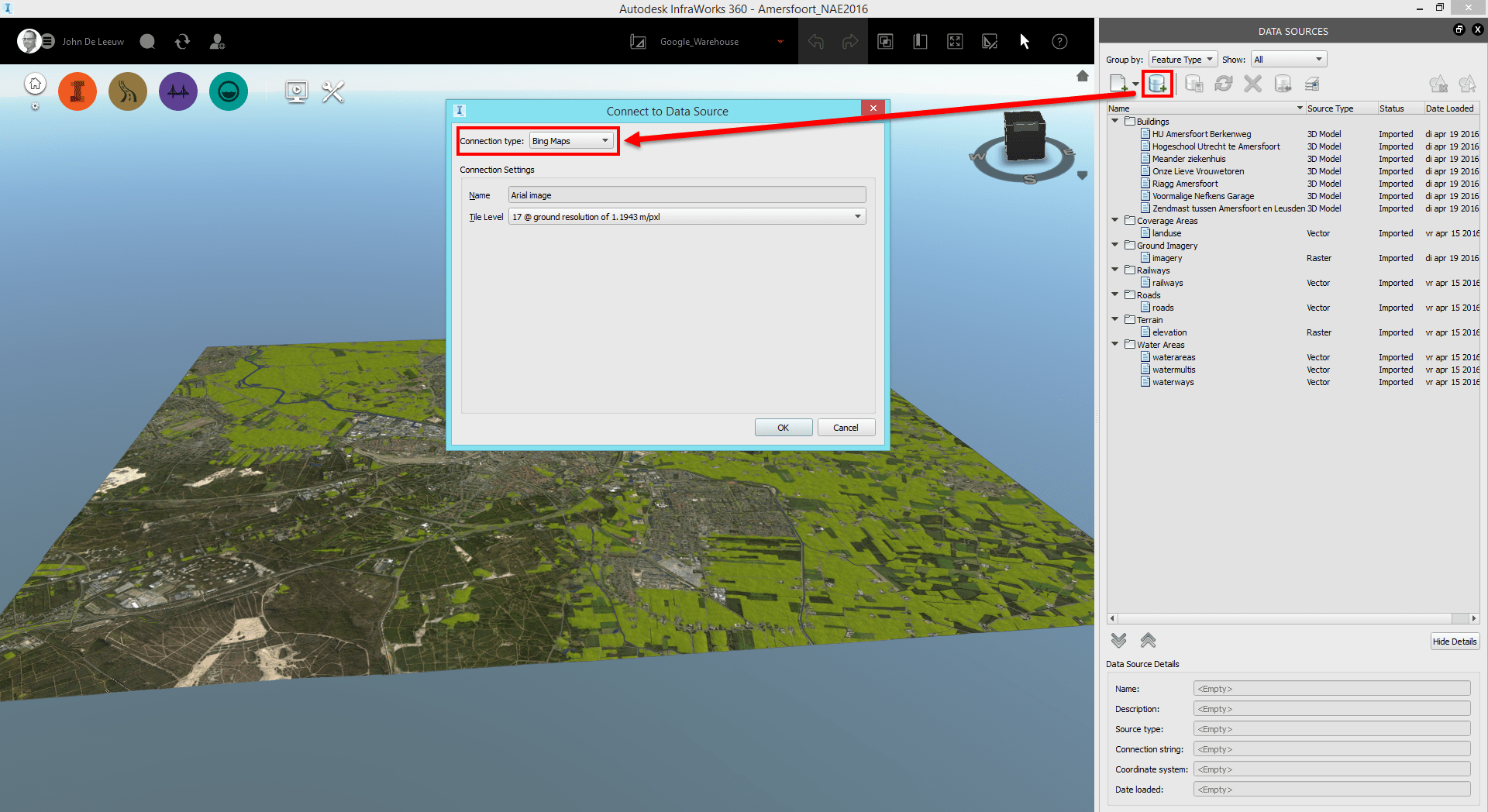Refresh data sources with the refresh icon
Image resolution: width=1488 pixels, height=812 pixels.
click(x=1224, y=84)
